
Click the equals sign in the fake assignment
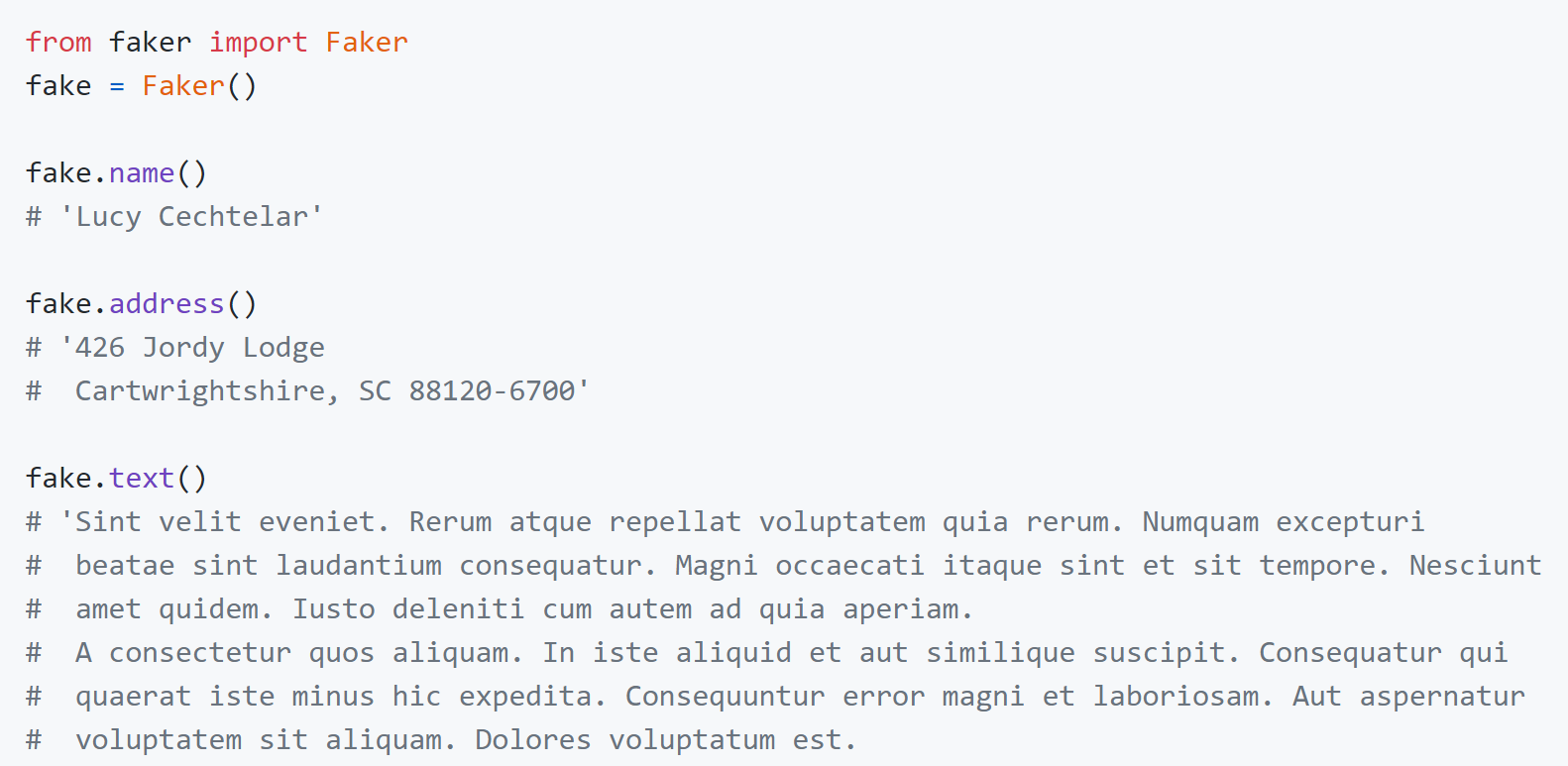117,86
